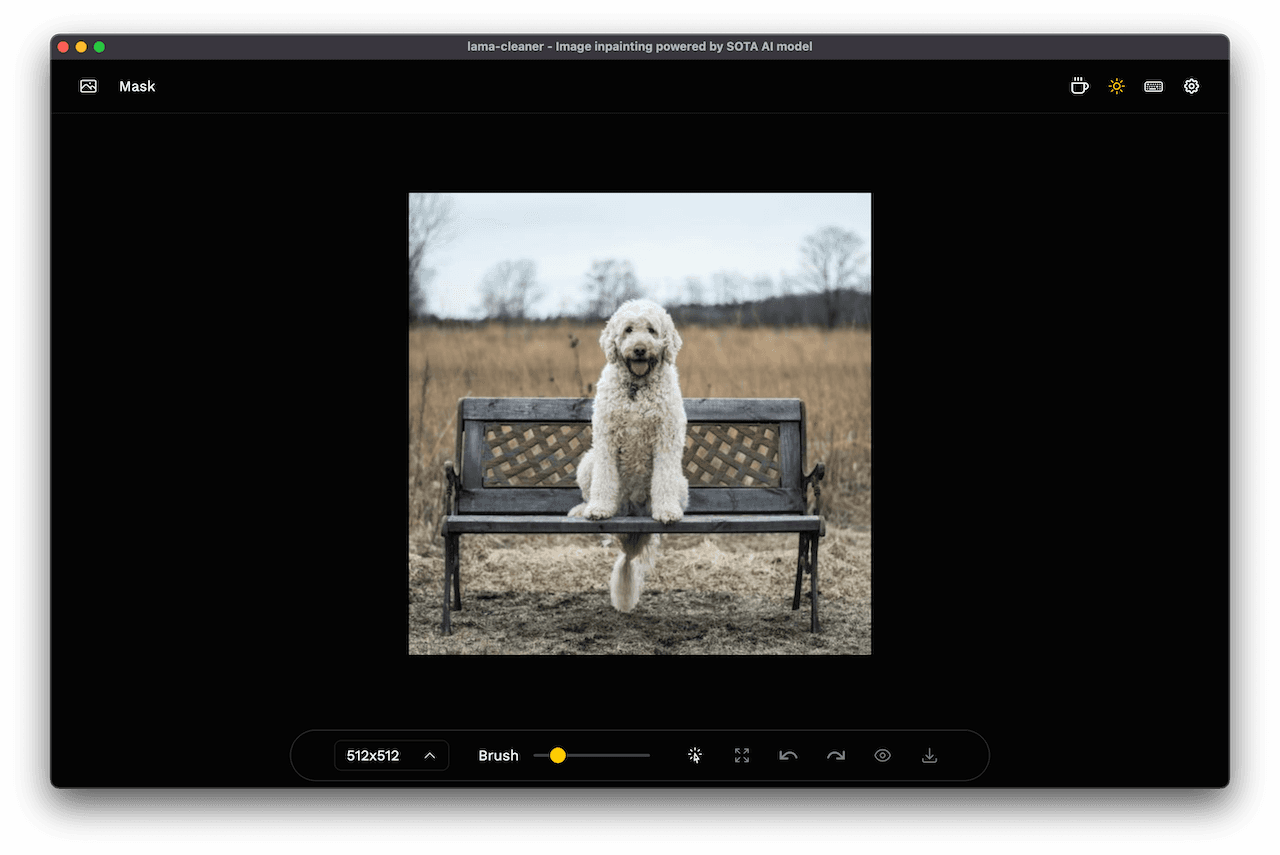Click the right end of the Brush slider track
Viewport: 1280px width, 855px height.
click(x=647, y=756)
